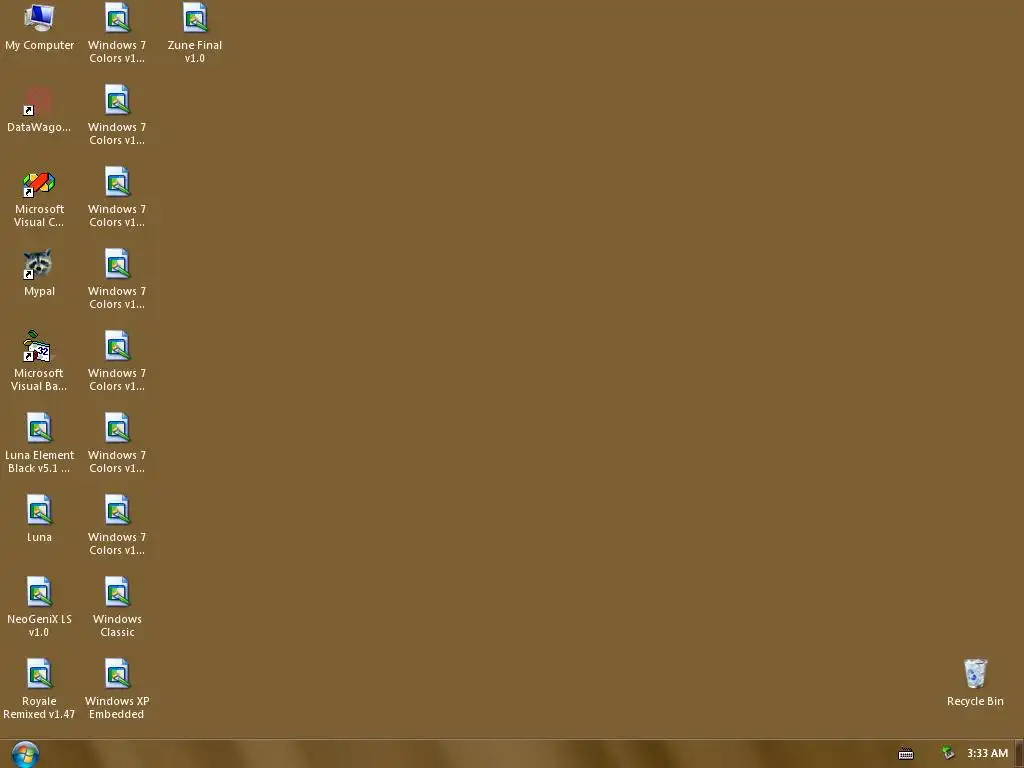Select the Microsoft Visual Basic shortcut
Image resolution: width=1024 pixels, height=768 pixels.
point(39,361)
